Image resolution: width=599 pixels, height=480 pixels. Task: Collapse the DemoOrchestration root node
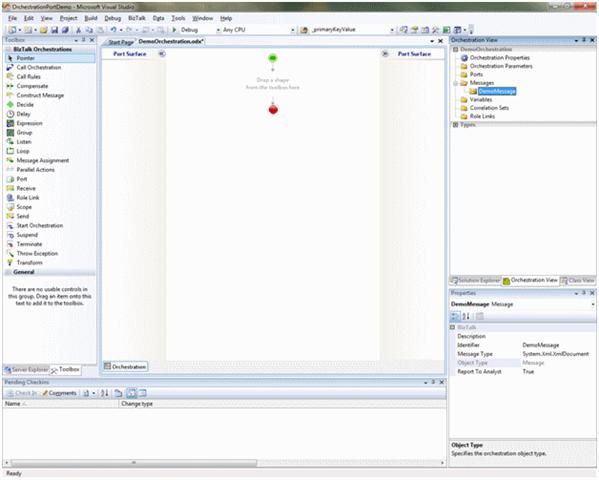[455, 49]
